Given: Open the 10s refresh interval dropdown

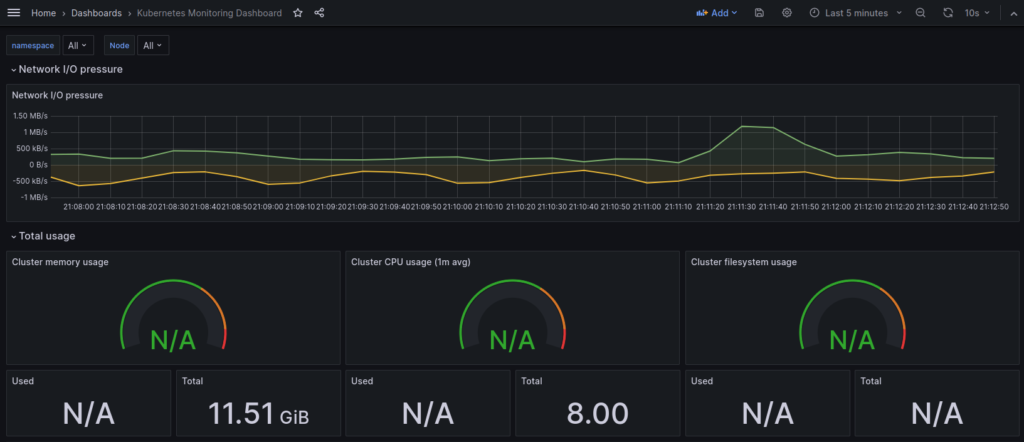Looking at the screenshot, I should click(x=977, y=13).
